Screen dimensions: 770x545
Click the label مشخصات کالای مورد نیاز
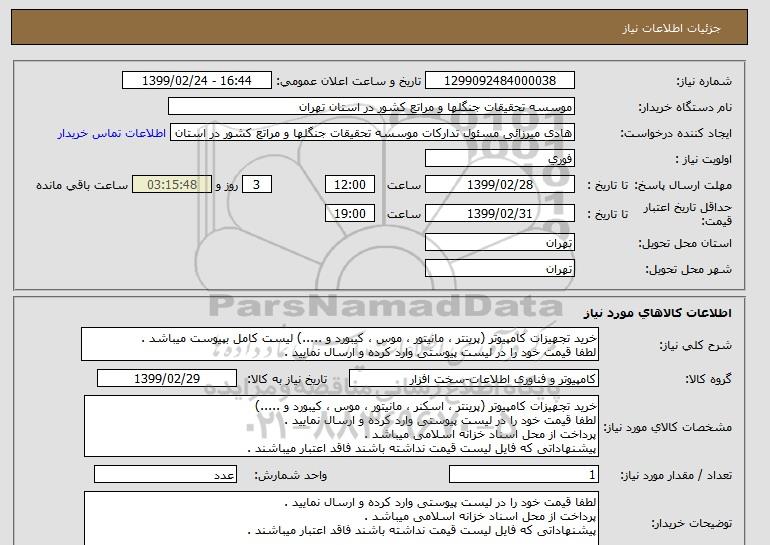(x=667, y=427)
